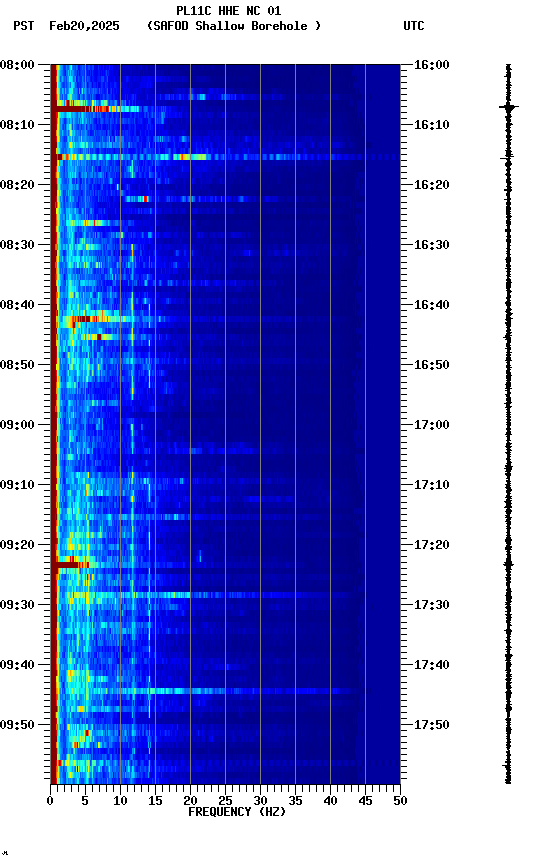This screenshot has height=864, width=552.
Task: Click the 20 Hz frequency tick label
Action: pyautogui.click(x=190, y=801)
